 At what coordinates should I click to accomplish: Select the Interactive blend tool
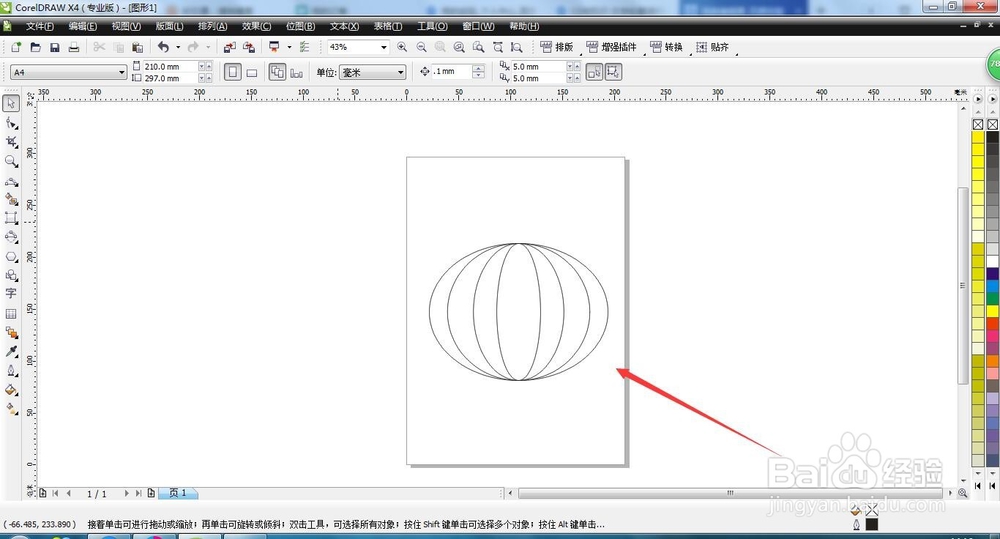[x=11, y=332]
